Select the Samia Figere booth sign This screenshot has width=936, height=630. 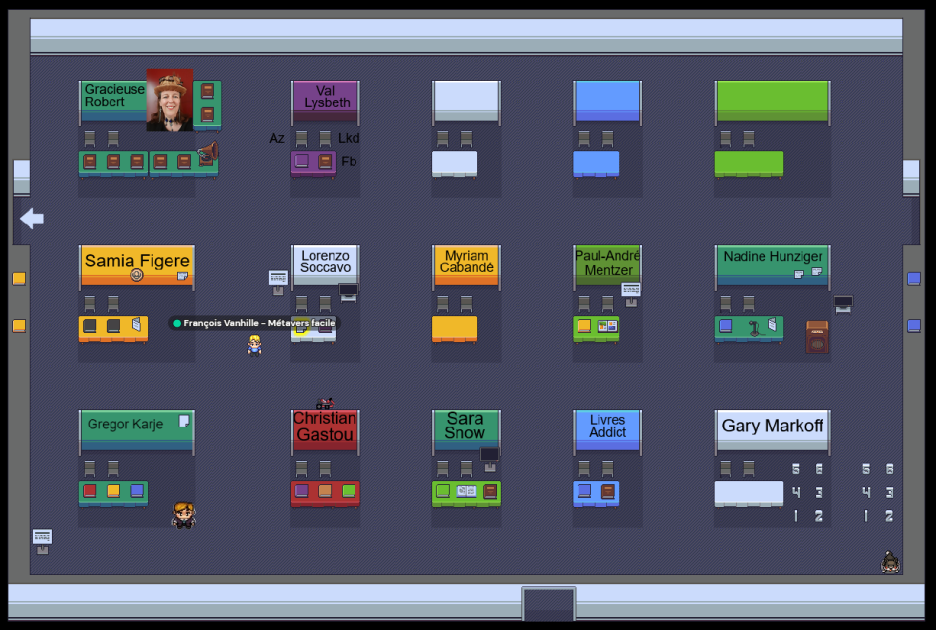click(137, 265)
